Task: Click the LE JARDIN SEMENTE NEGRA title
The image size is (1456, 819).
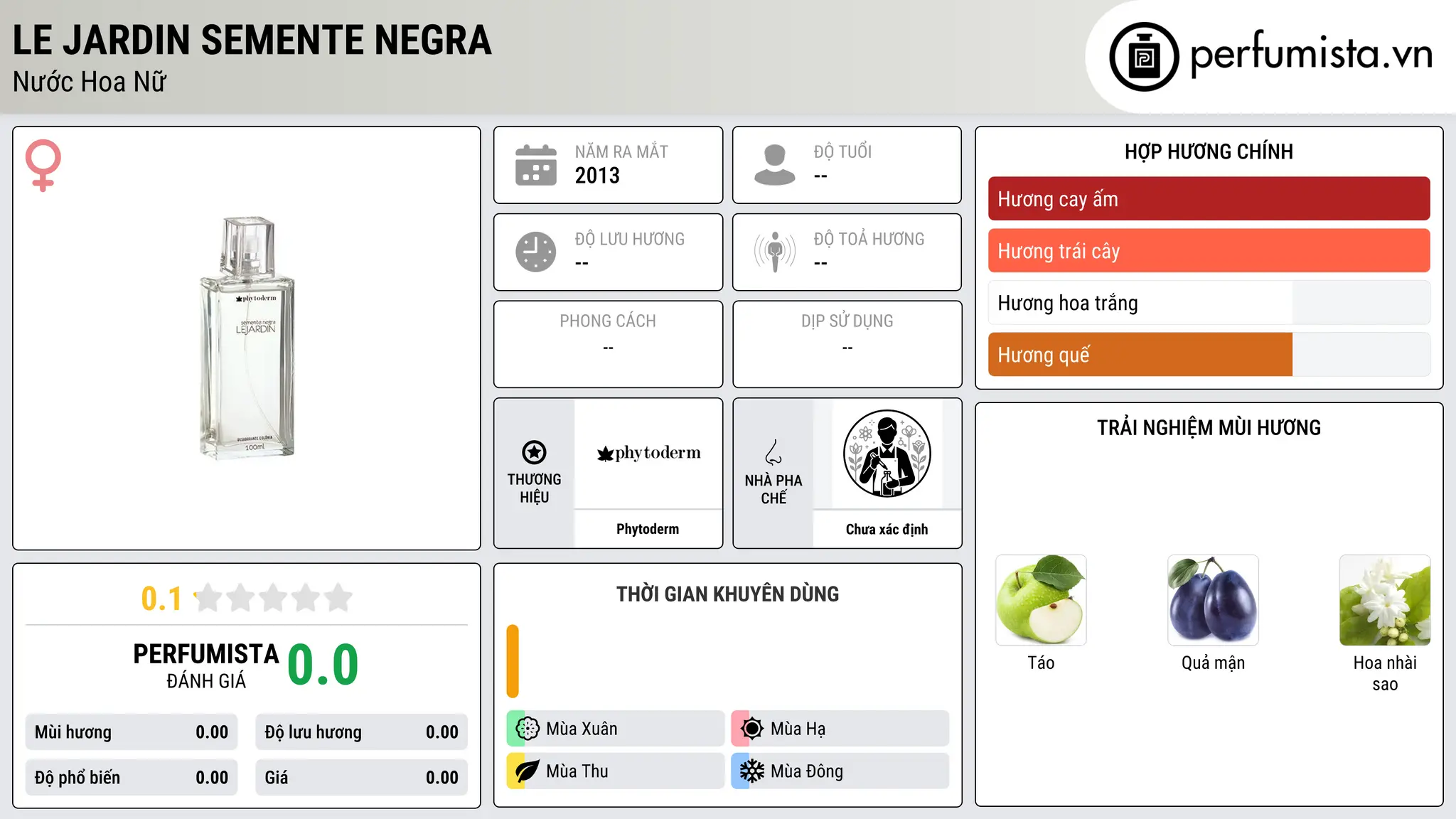Action: tap(252, 41)
